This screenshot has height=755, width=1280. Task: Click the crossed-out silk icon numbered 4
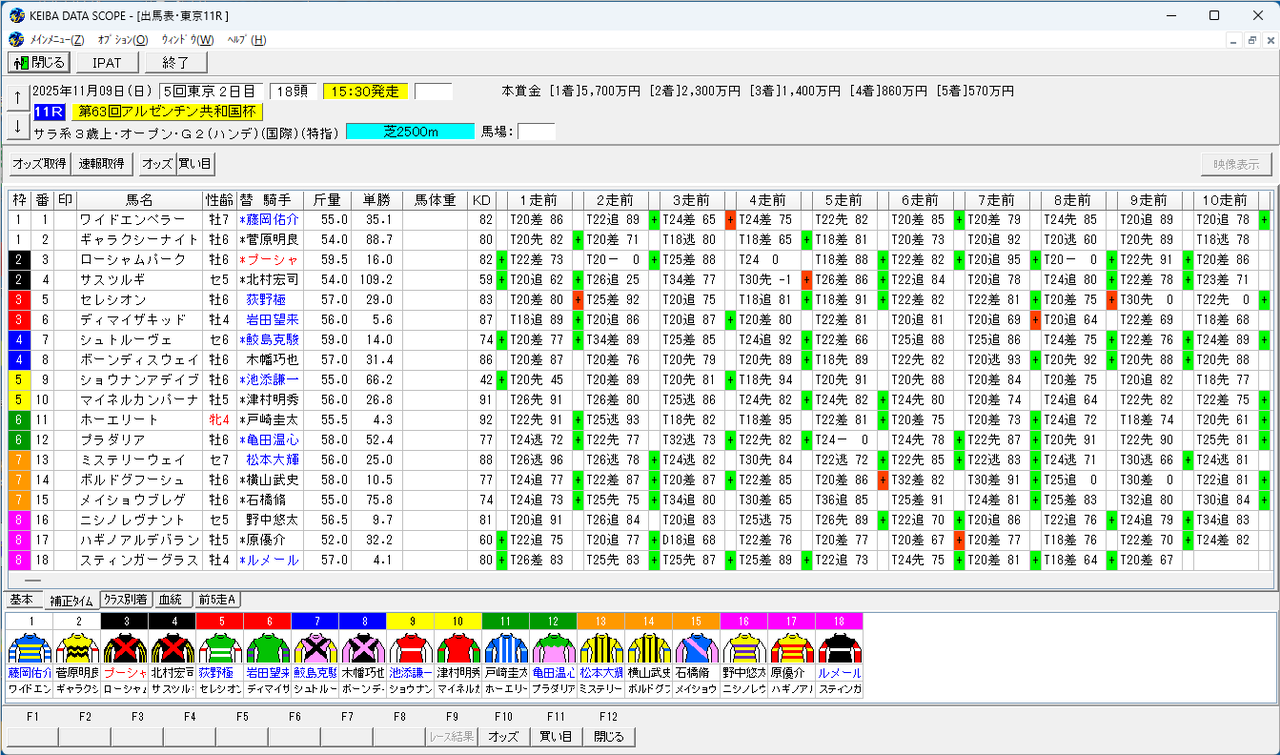(172, 647)
